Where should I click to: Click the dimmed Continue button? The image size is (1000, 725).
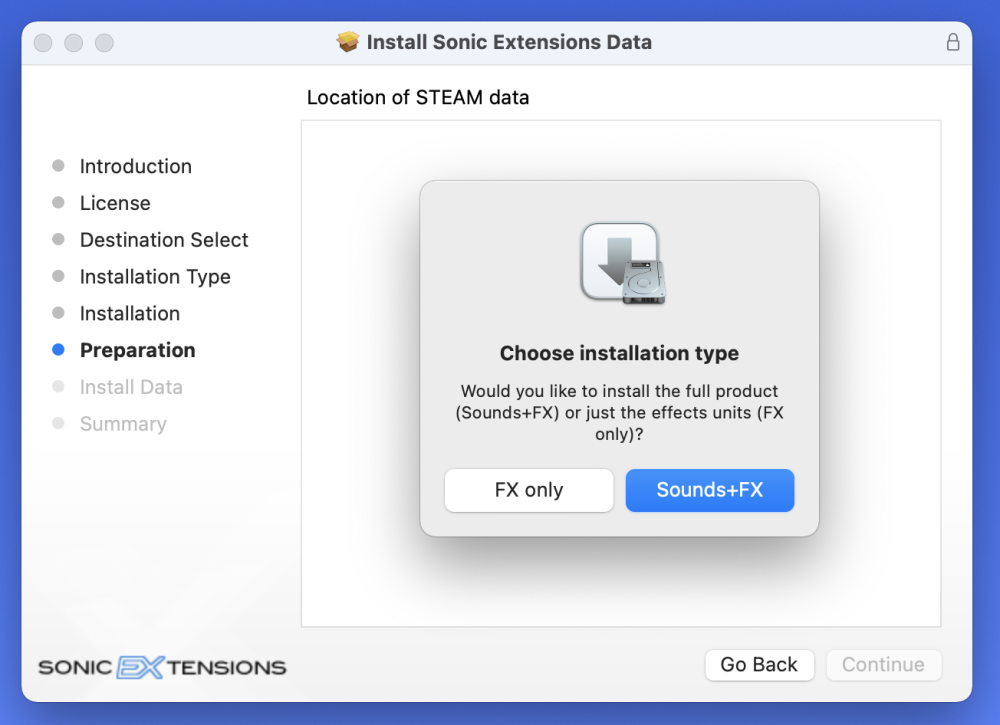883,665
